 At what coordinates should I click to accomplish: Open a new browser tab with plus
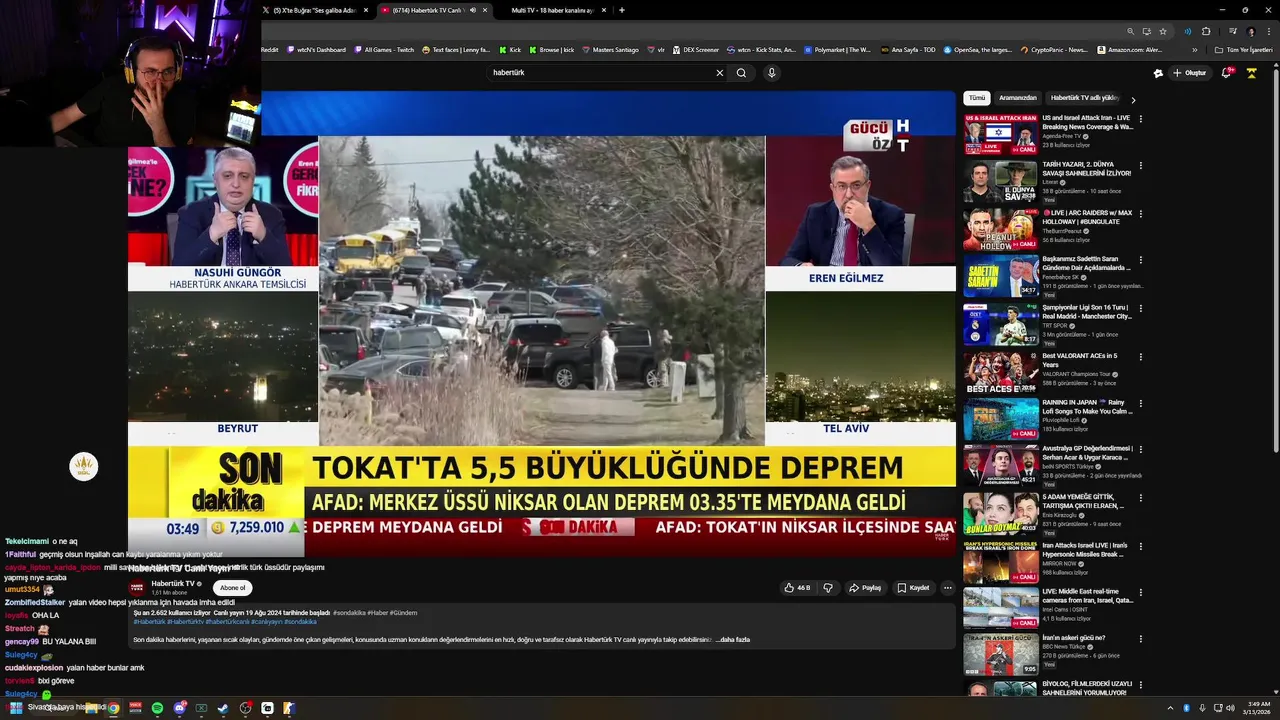coord(622,10)
